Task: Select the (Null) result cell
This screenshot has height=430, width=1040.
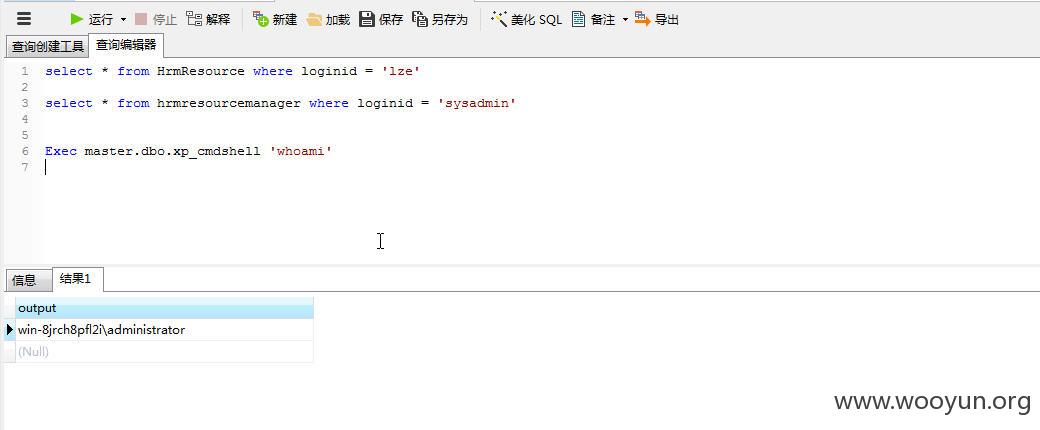Action: (x=164, y=352)
